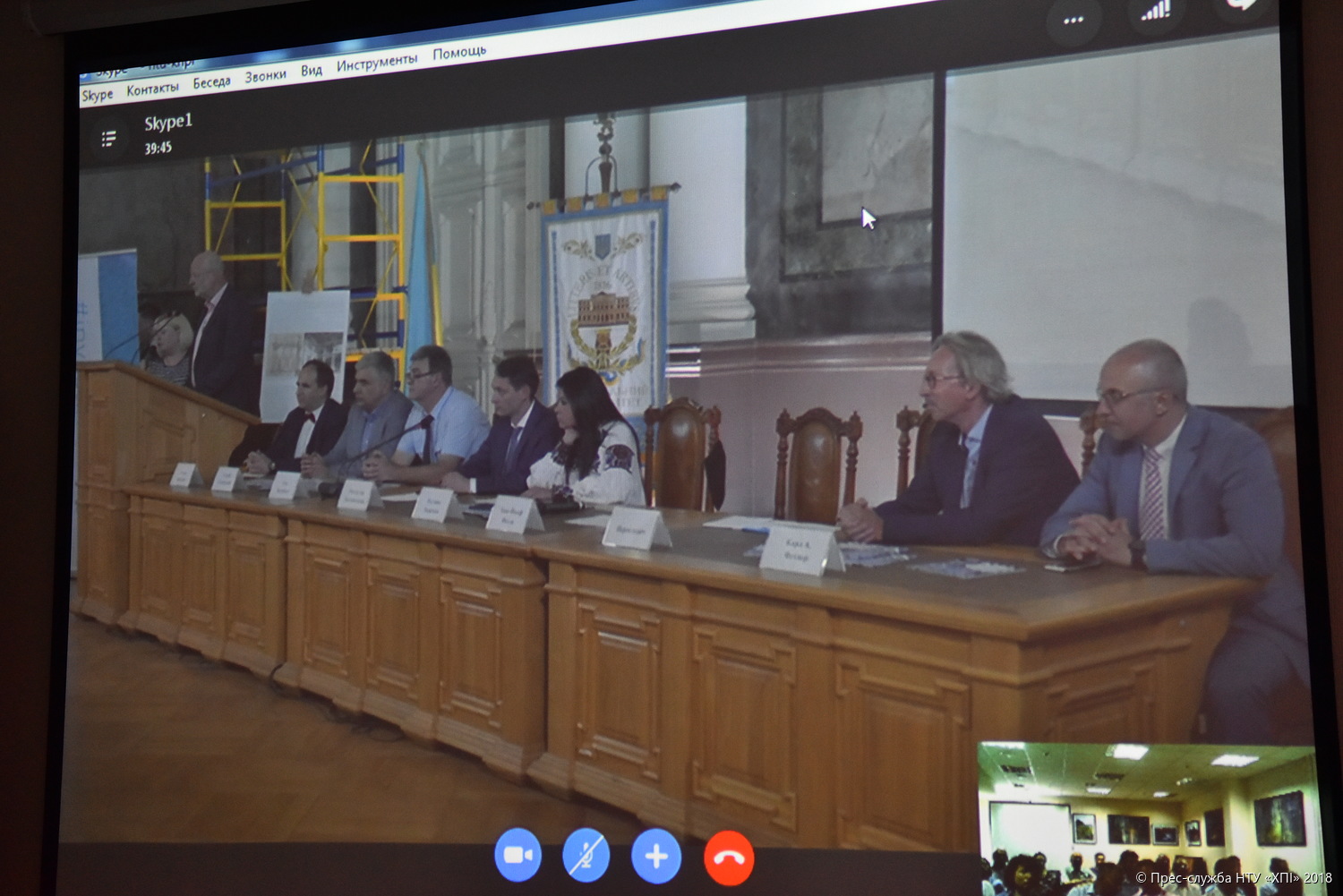The image size is (1343, 896).
Task: Click the plus add-participants button
Action: [656, 857]
